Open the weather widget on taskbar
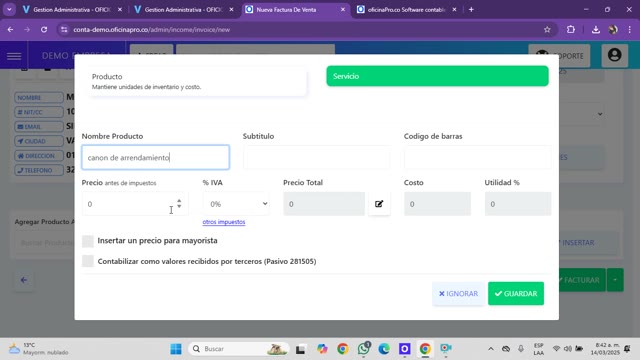Viewport: 640px width, 360px height. pyautogui.click(x=39, y=349)
